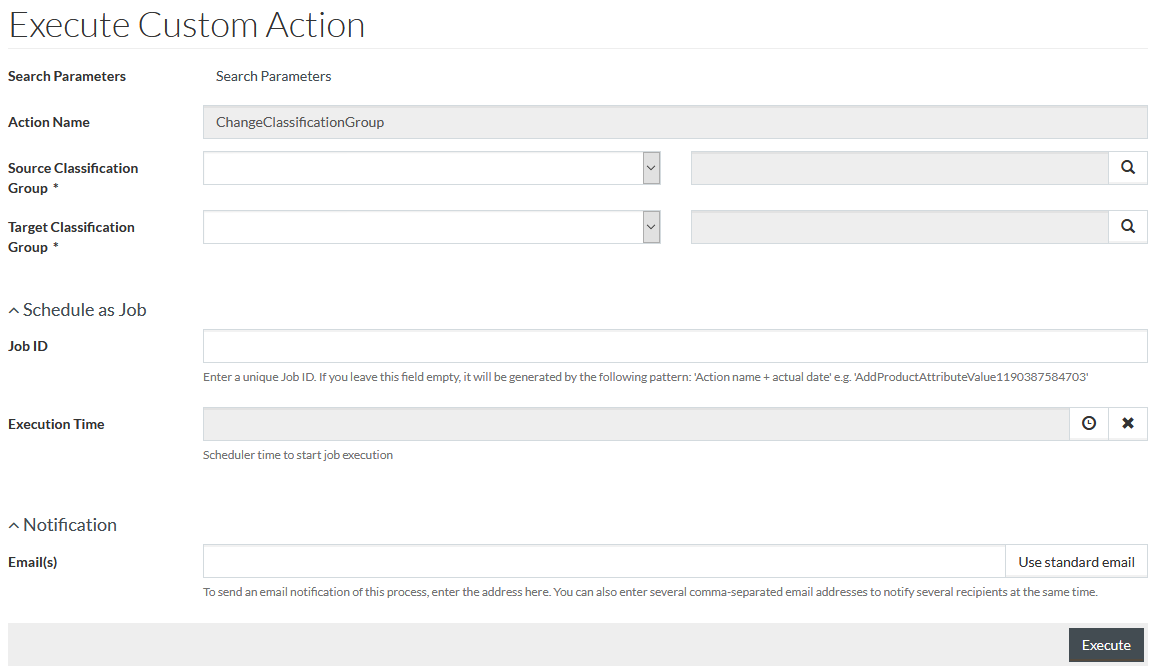Click the Search Parameters value text
Image resolution: width=1156 pixels, height=669 pixels.
(274, 76)
